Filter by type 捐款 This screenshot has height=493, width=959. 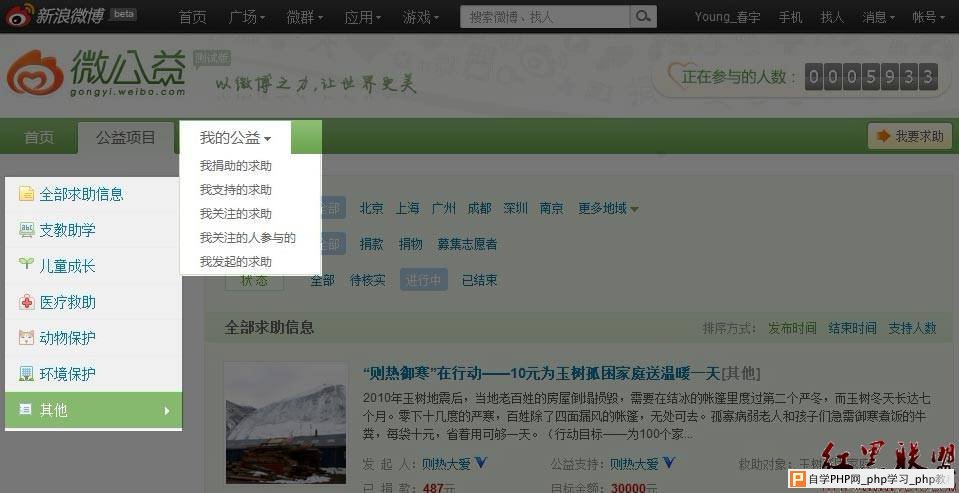(x=371, y=245)
